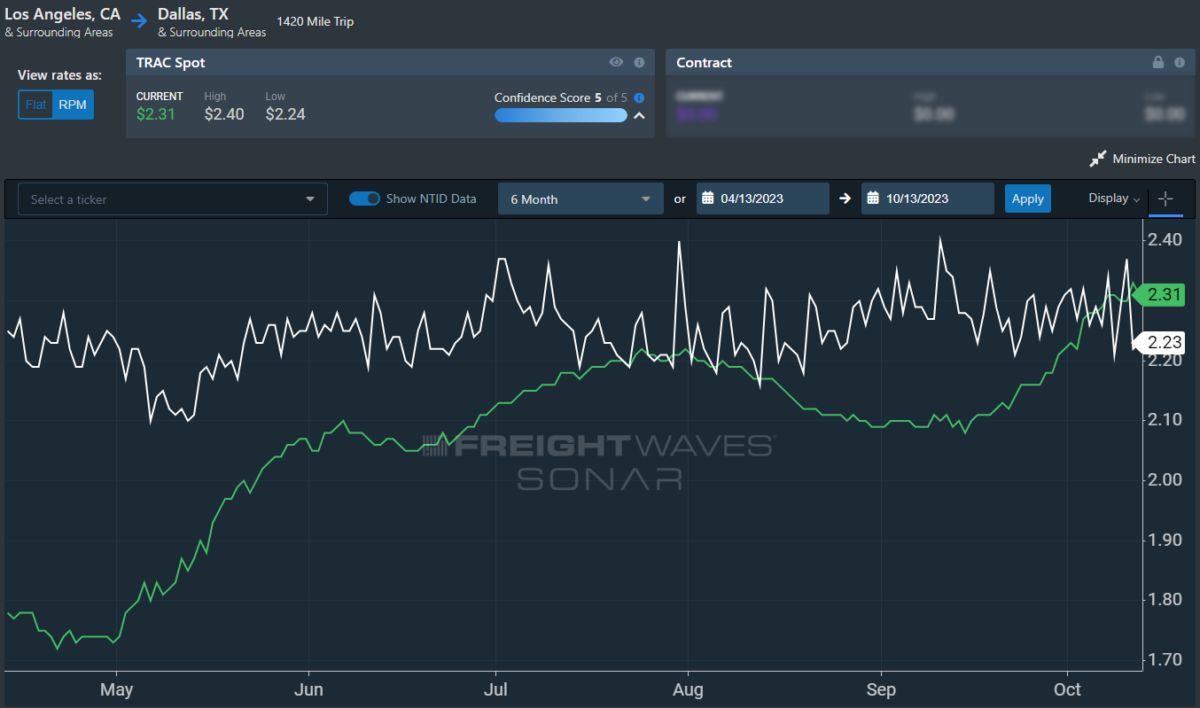
Task: Click the lock icon in Contract panel
Action: click(x=1157, y=62)
